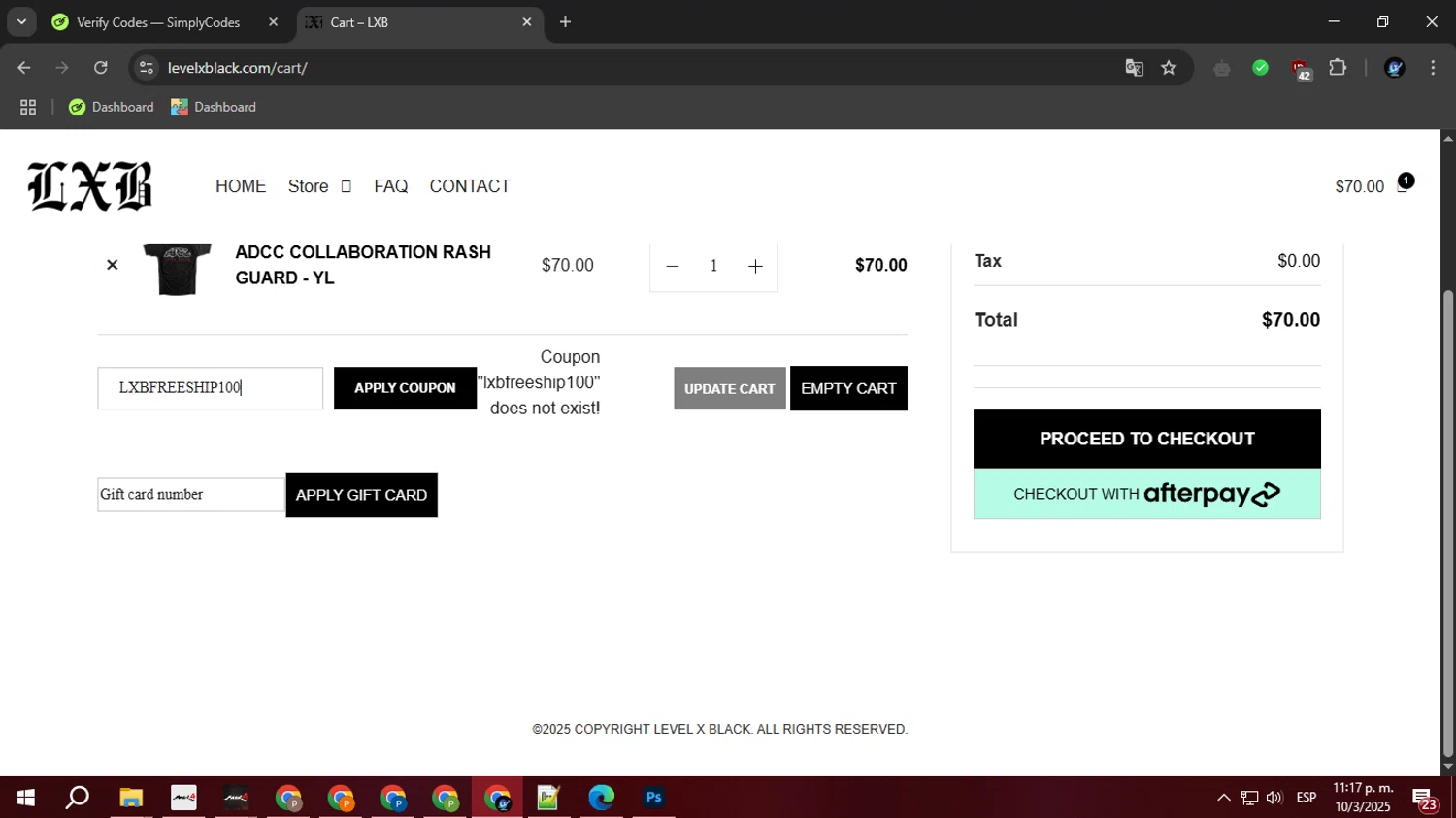Click the $70.00 cart total in header
This screenshot has height=818, width=1456.
point(1359,186)
